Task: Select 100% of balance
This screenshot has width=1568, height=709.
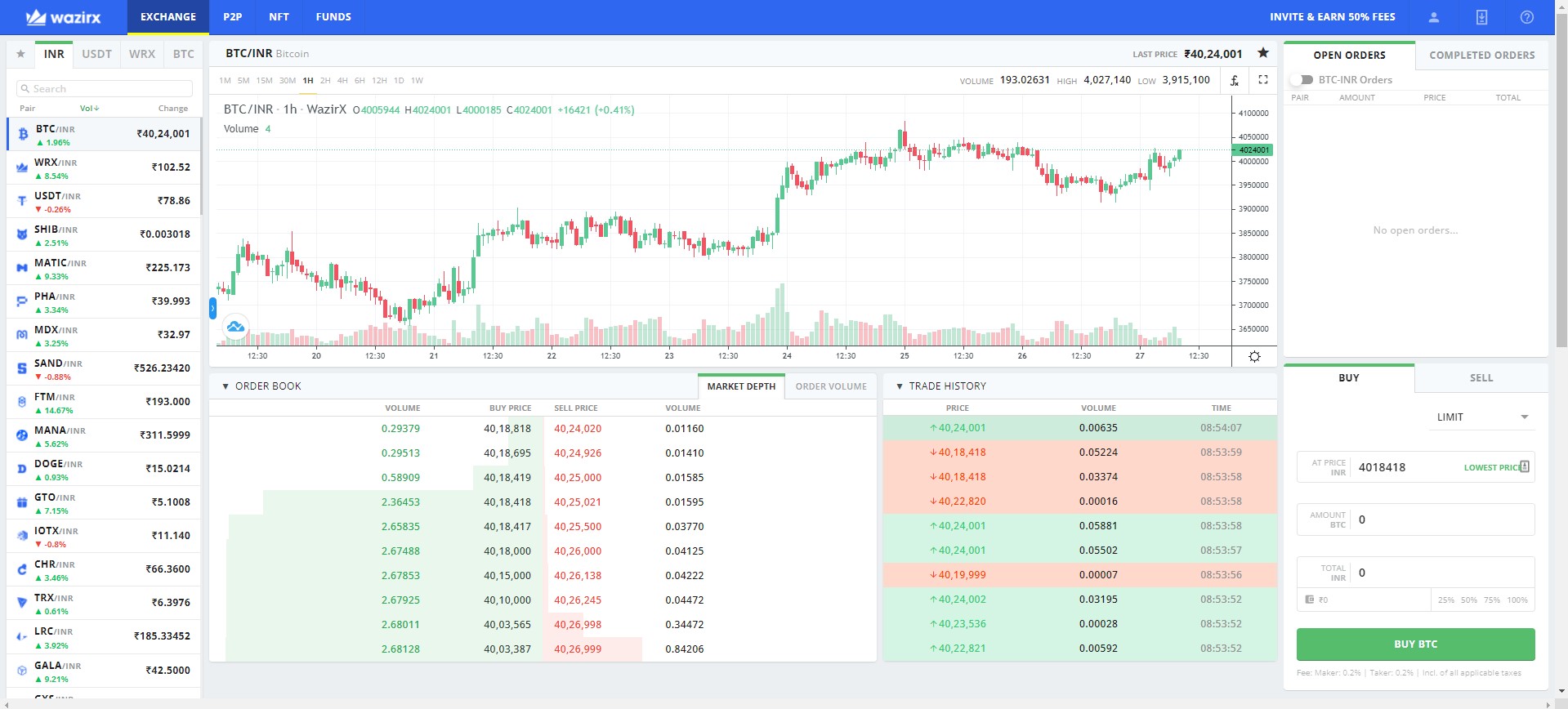Action: click(x=1517, y=600)
